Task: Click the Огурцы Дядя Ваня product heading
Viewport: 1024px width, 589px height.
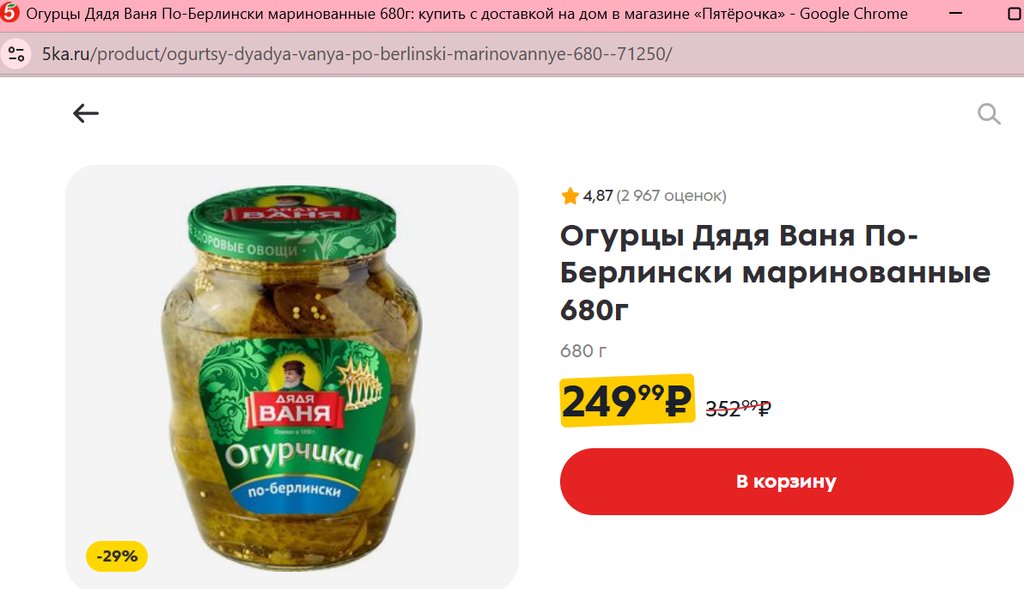Action: click(775, 272)
